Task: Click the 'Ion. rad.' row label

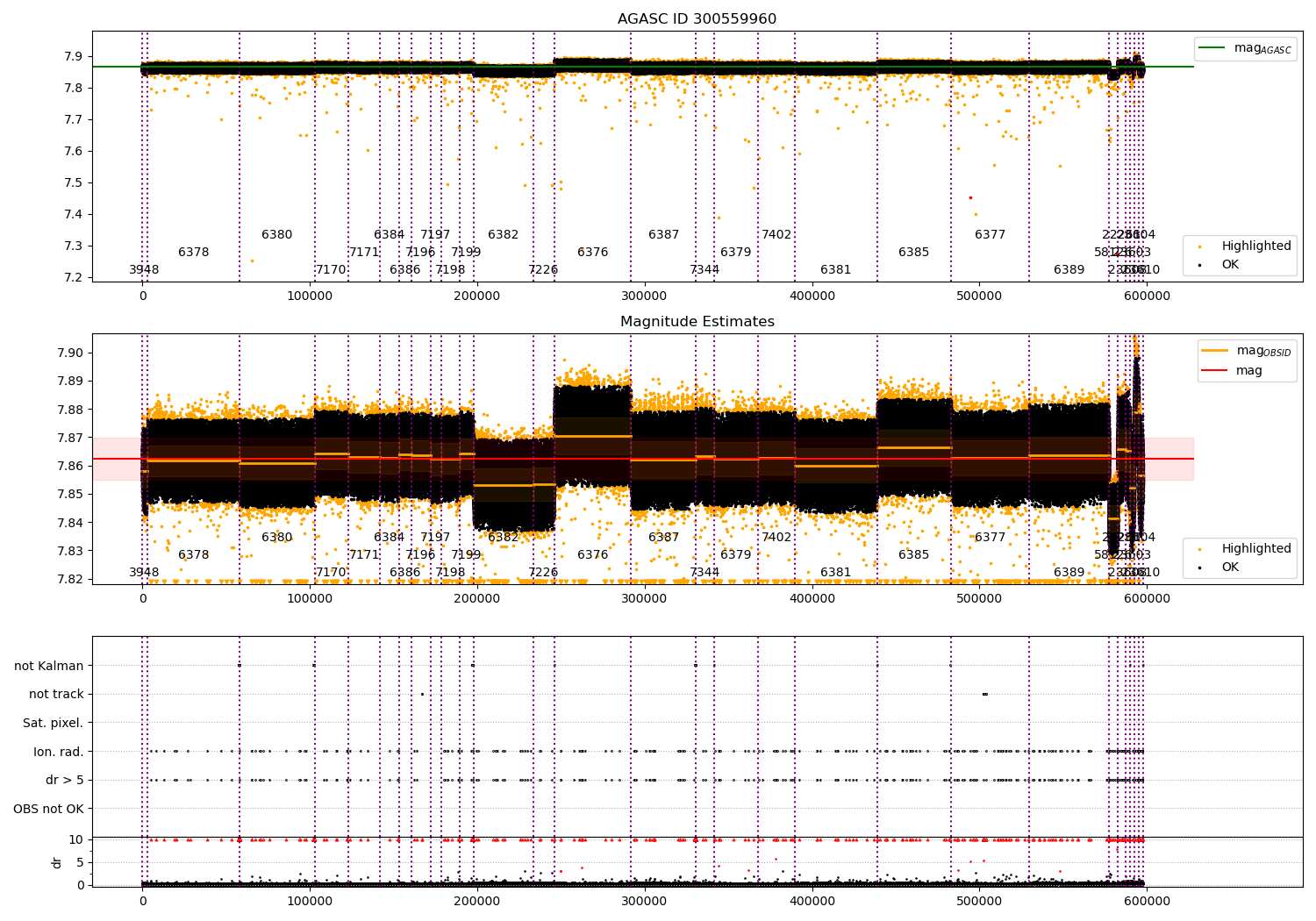Action: pyautogui.click(x=59, y=752)
